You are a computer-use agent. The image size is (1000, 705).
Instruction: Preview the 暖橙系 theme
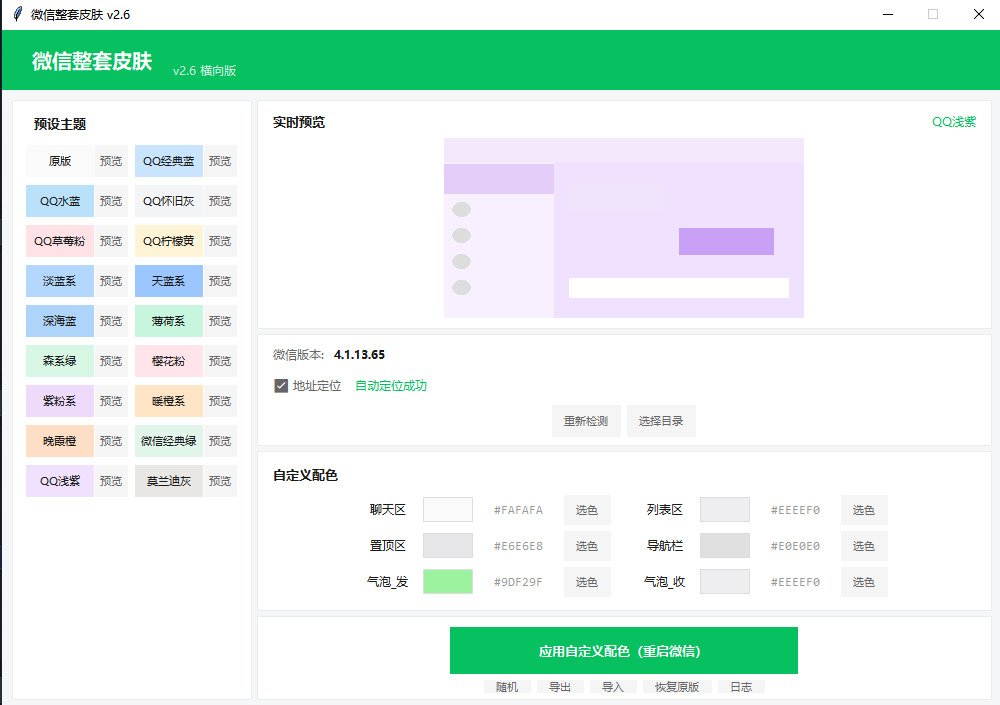click(220, 401)
